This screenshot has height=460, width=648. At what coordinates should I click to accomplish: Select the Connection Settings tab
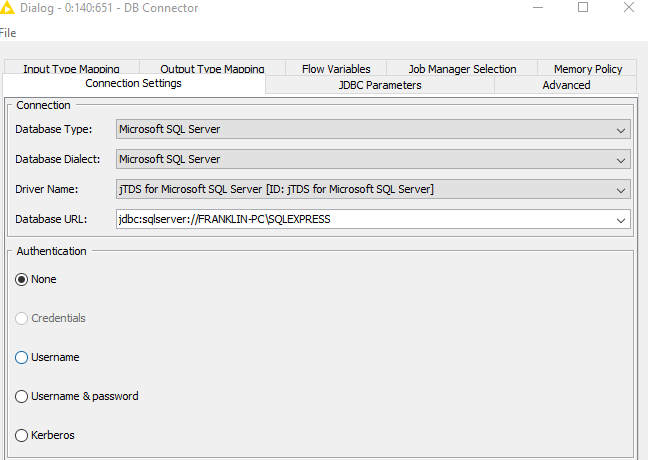point(133,84)
